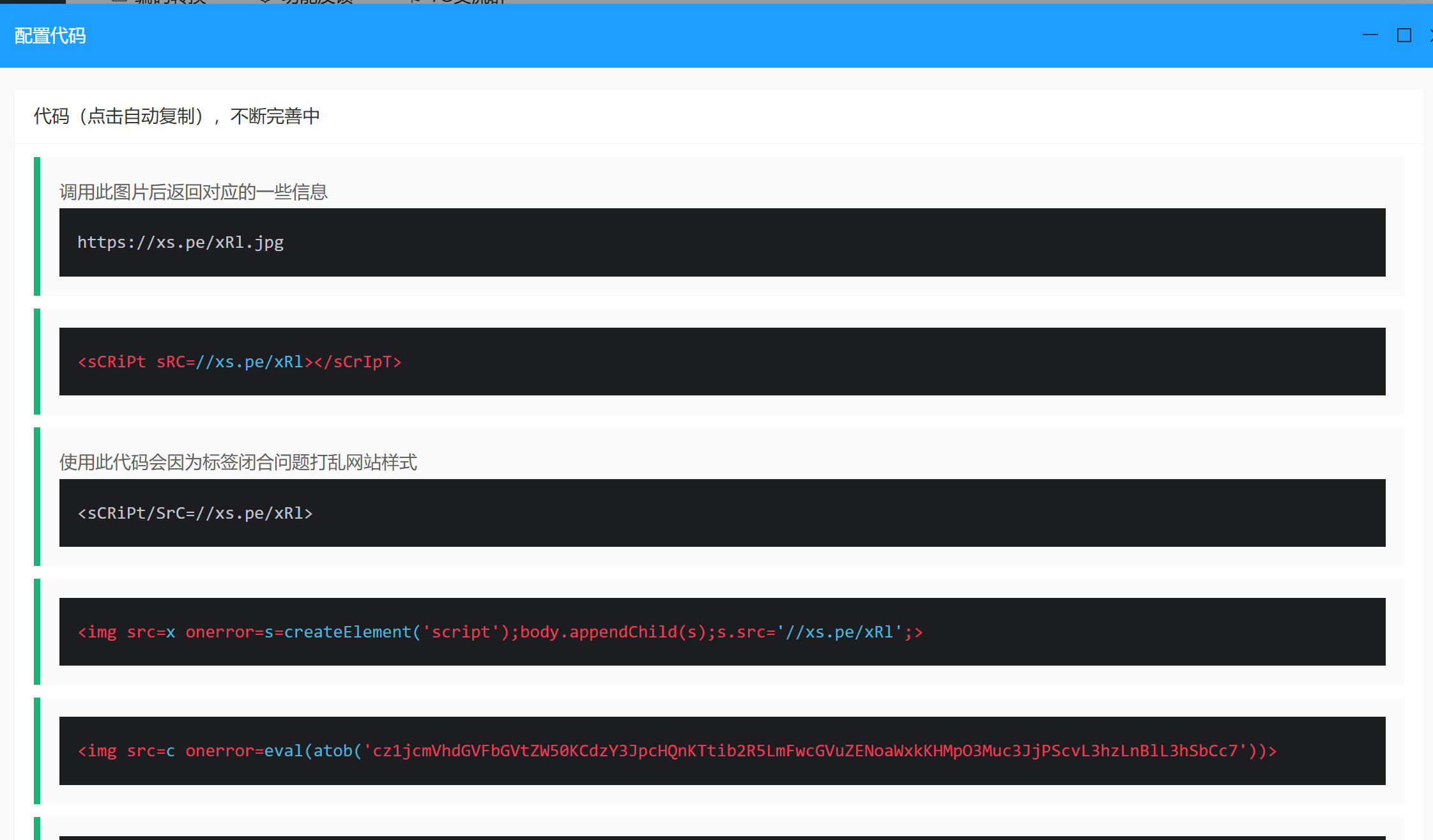1433x840 pixels.
Task: Click the closing </sCrIpT> tag text
Action: [x=358, y=362]
